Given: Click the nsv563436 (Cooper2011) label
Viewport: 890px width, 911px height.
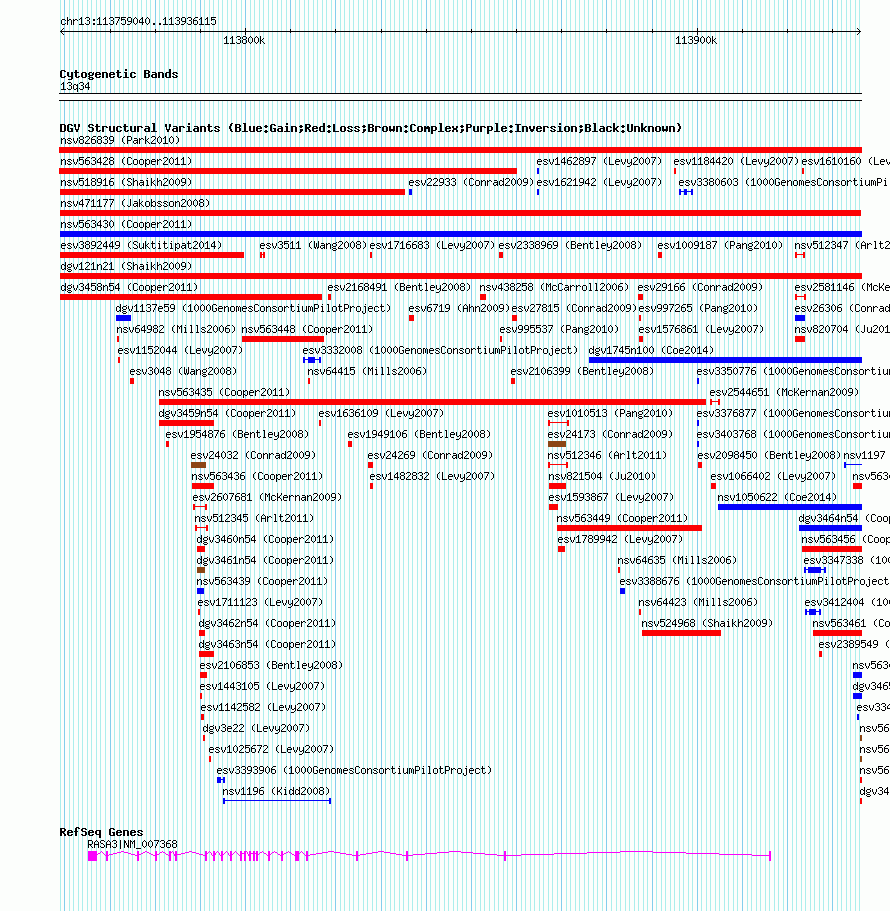Looking at the screenshot, I should point(257,476).
